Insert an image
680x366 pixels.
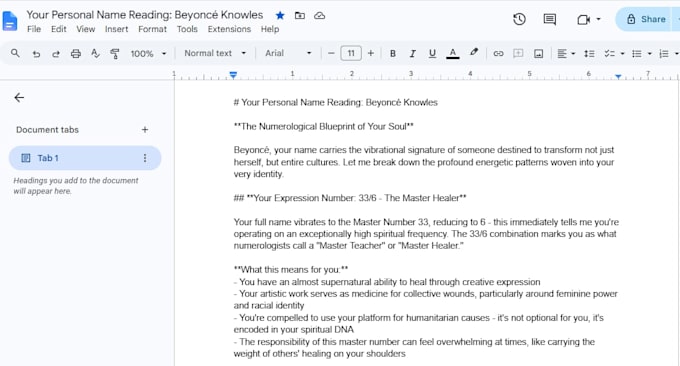(x=538, y=53)
